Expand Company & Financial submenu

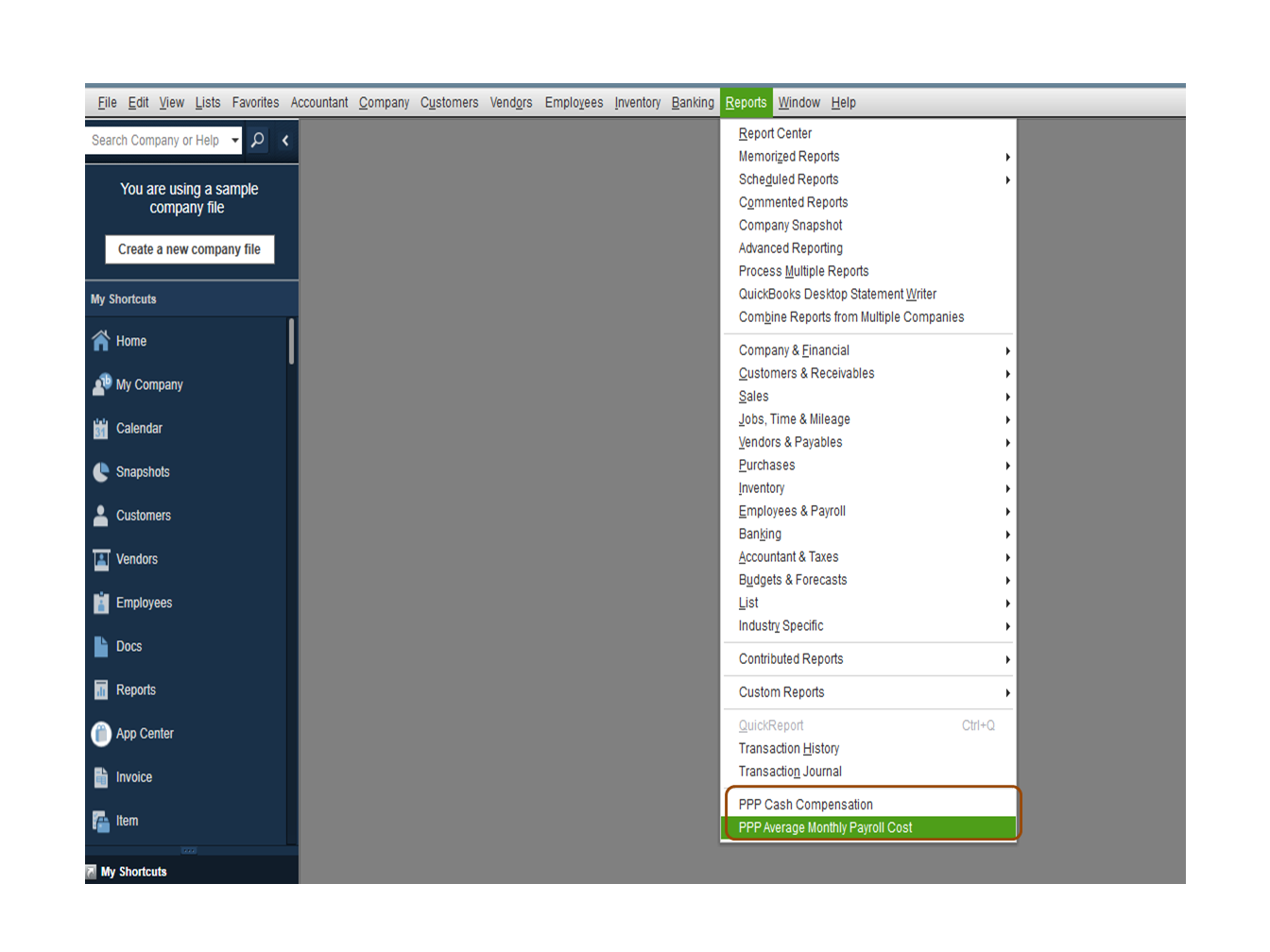tap(1007, 350)
